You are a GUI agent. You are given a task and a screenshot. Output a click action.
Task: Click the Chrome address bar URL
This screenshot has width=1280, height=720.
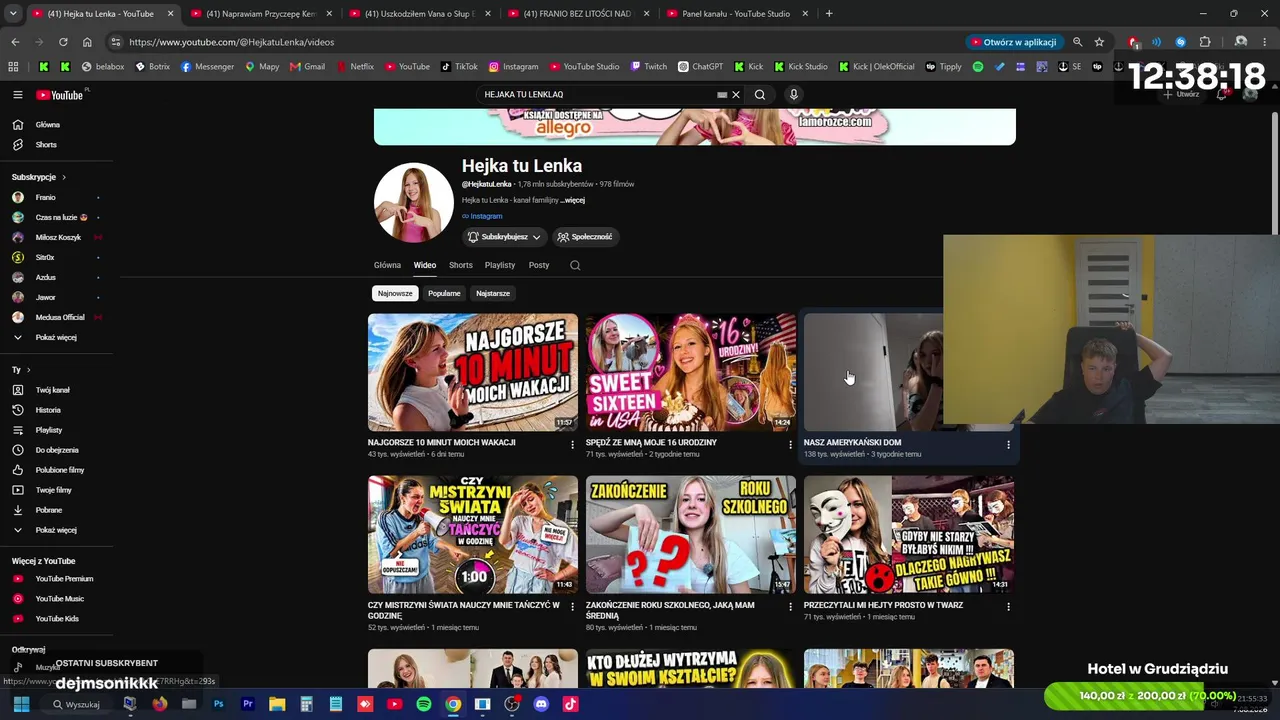(x=232, y=42)
